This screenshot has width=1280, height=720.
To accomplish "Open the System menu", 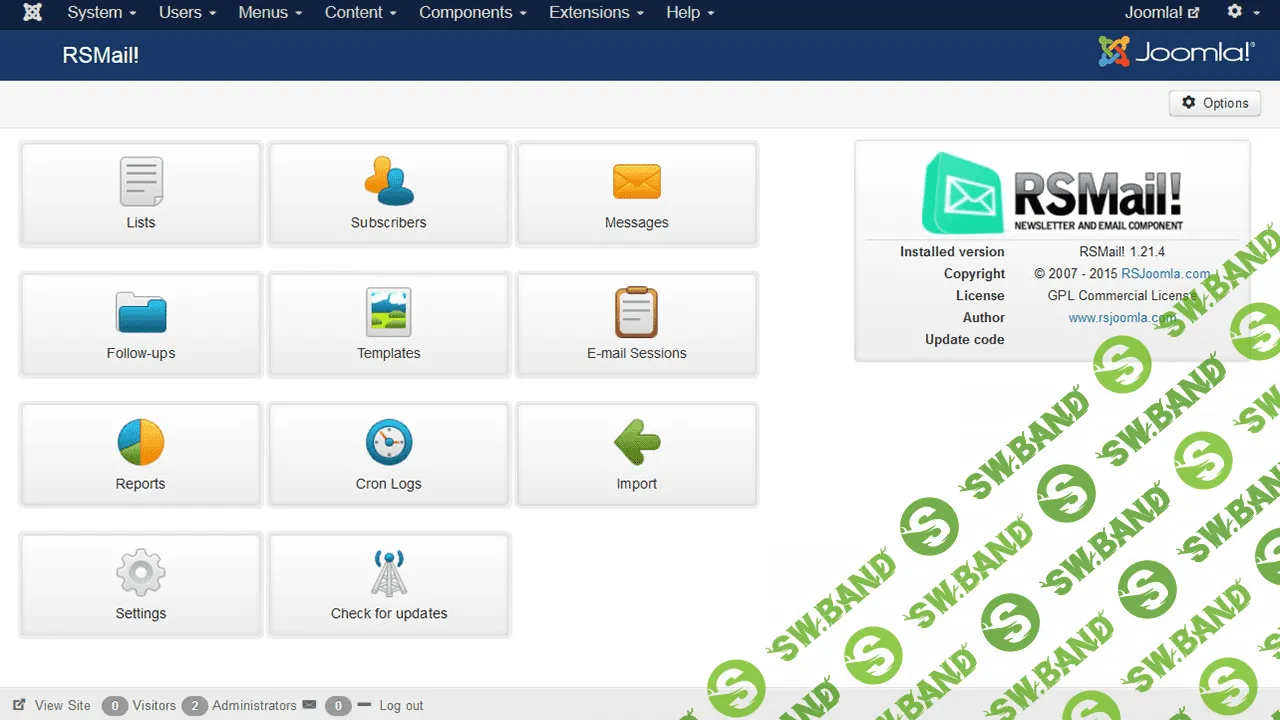I will coord(94,13).
